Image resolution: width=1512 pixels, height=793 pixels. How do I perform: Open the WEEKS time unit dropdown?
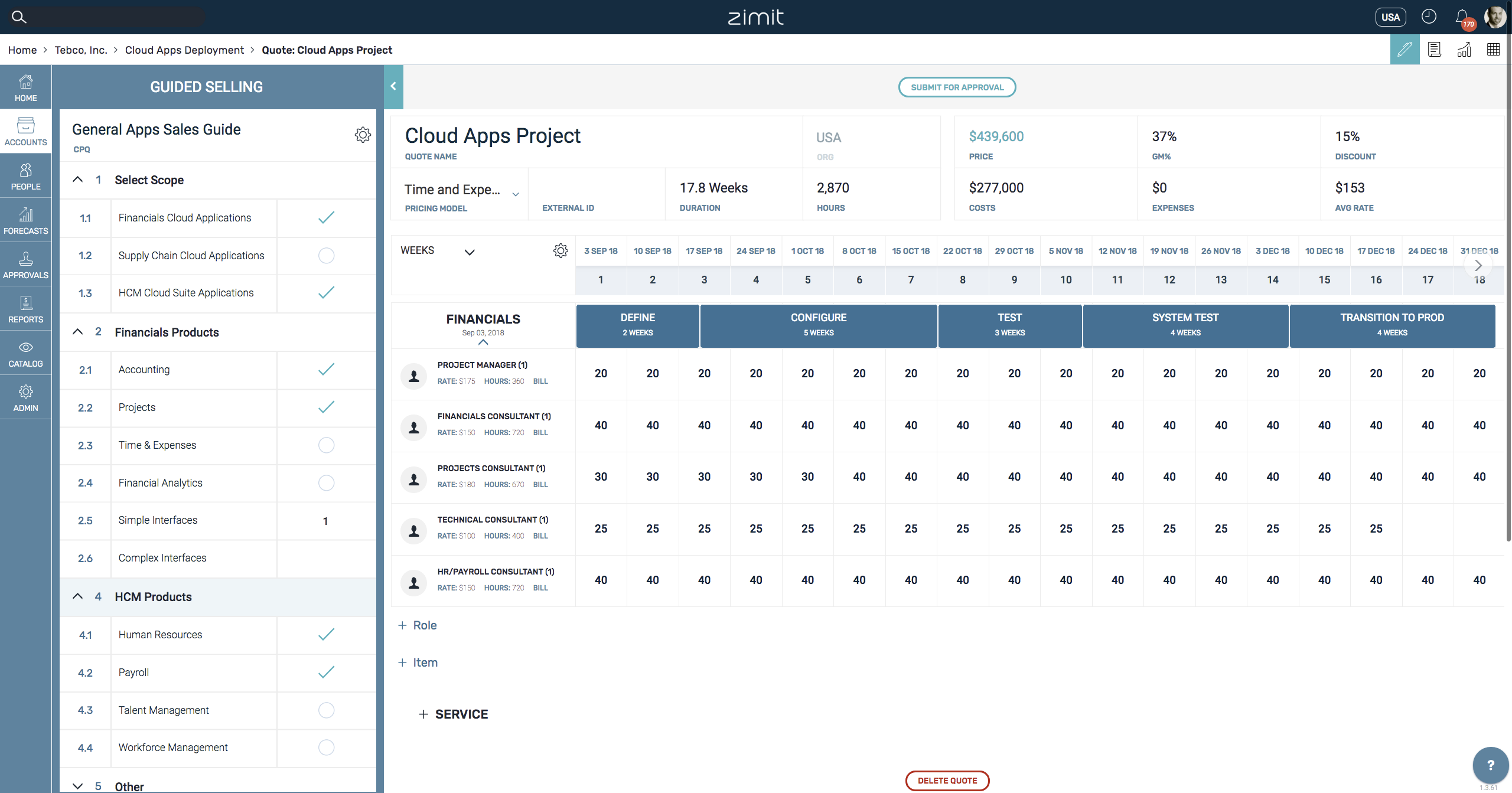(469, 252)
